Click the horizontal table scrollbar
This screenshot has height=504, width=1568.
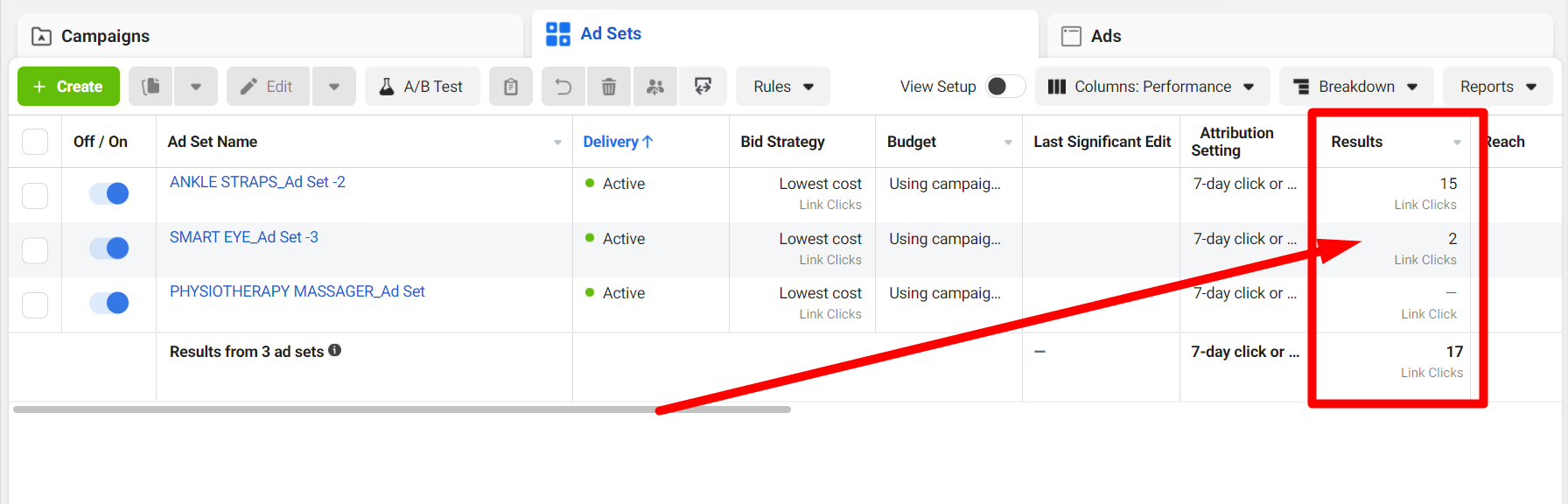402,409
